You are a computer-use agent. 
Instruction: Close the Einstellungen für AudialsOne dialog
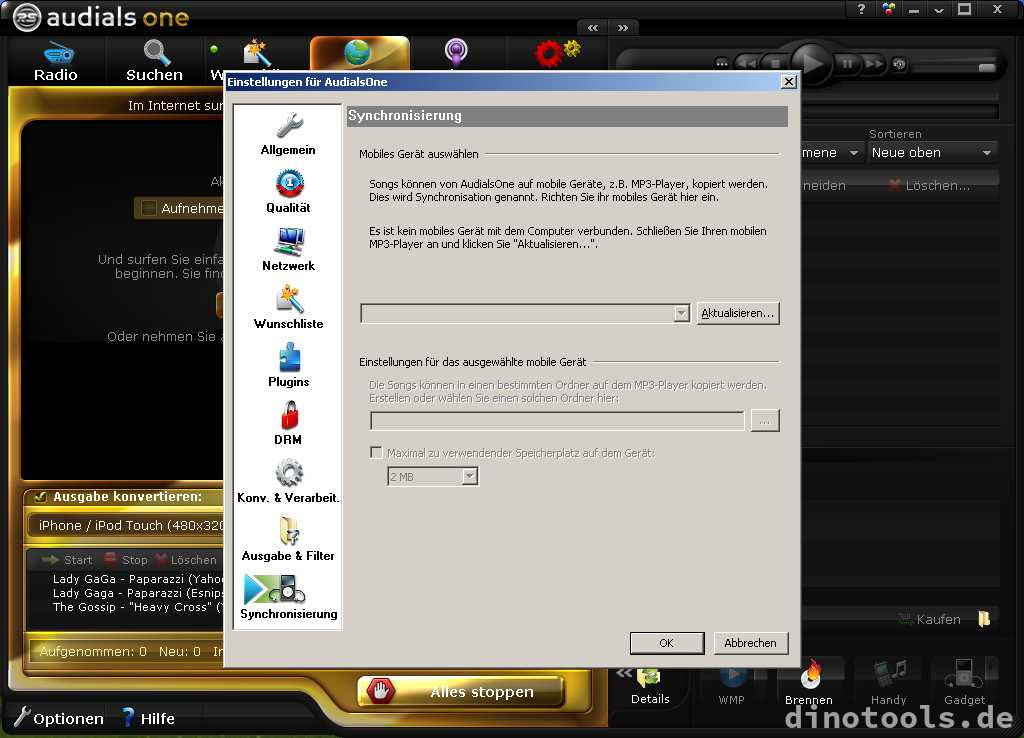pyautogui.click(x=789, y=82)
